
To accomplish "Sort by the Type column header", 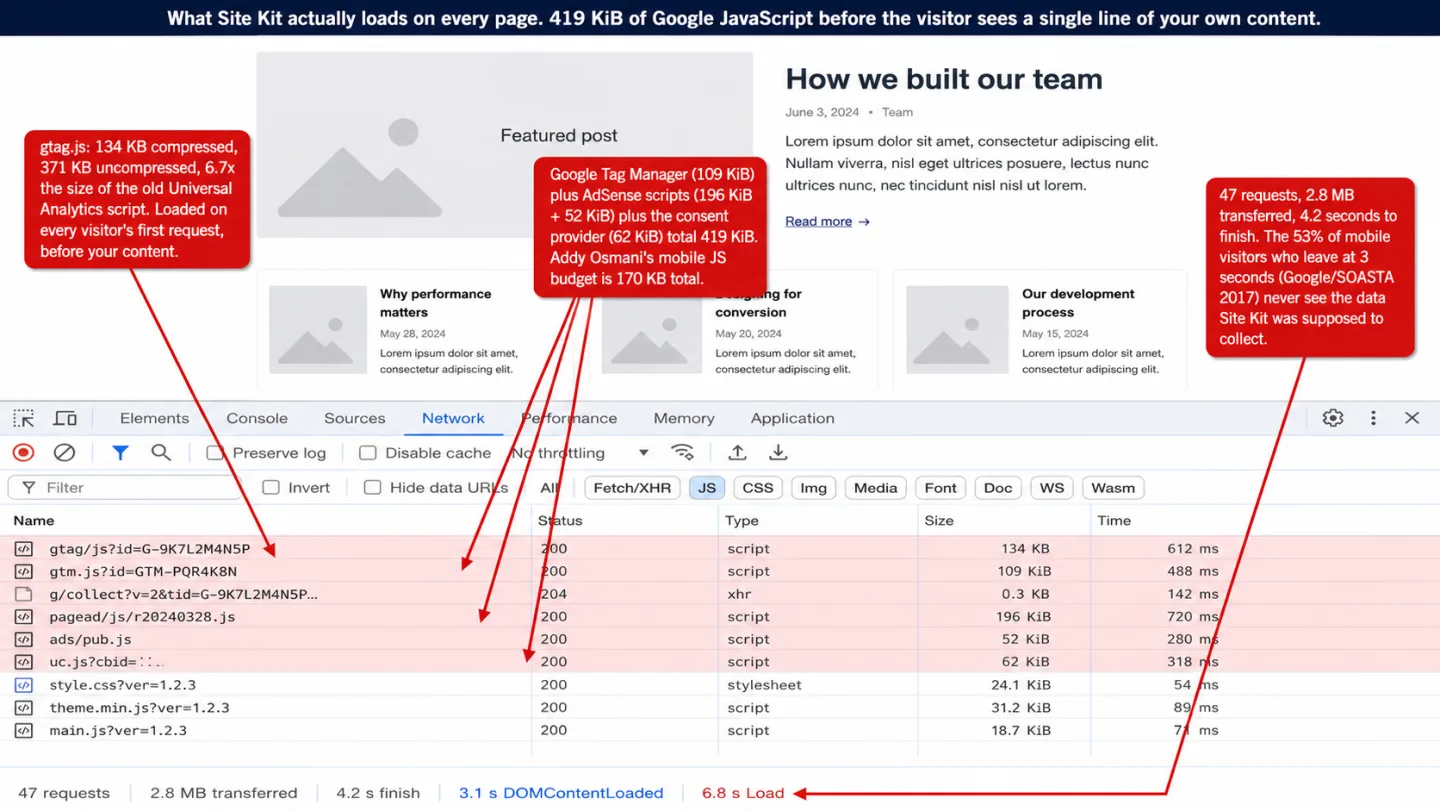I will tap(742, 521).
